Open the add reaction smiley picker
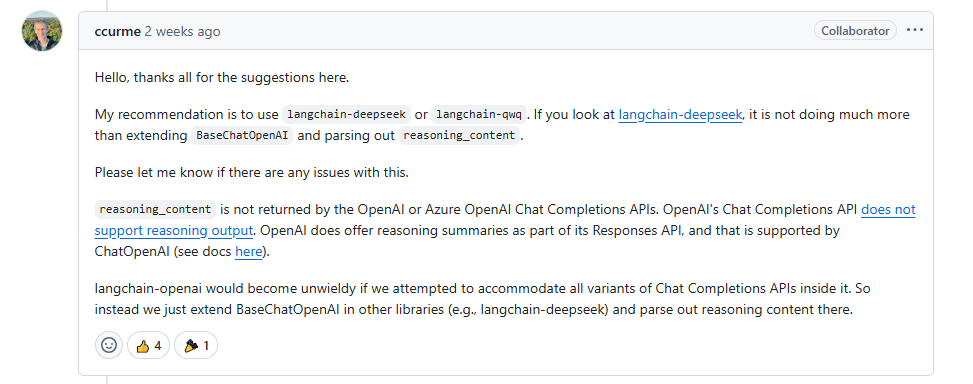This screenshot has width=973, height=384. 109,345
